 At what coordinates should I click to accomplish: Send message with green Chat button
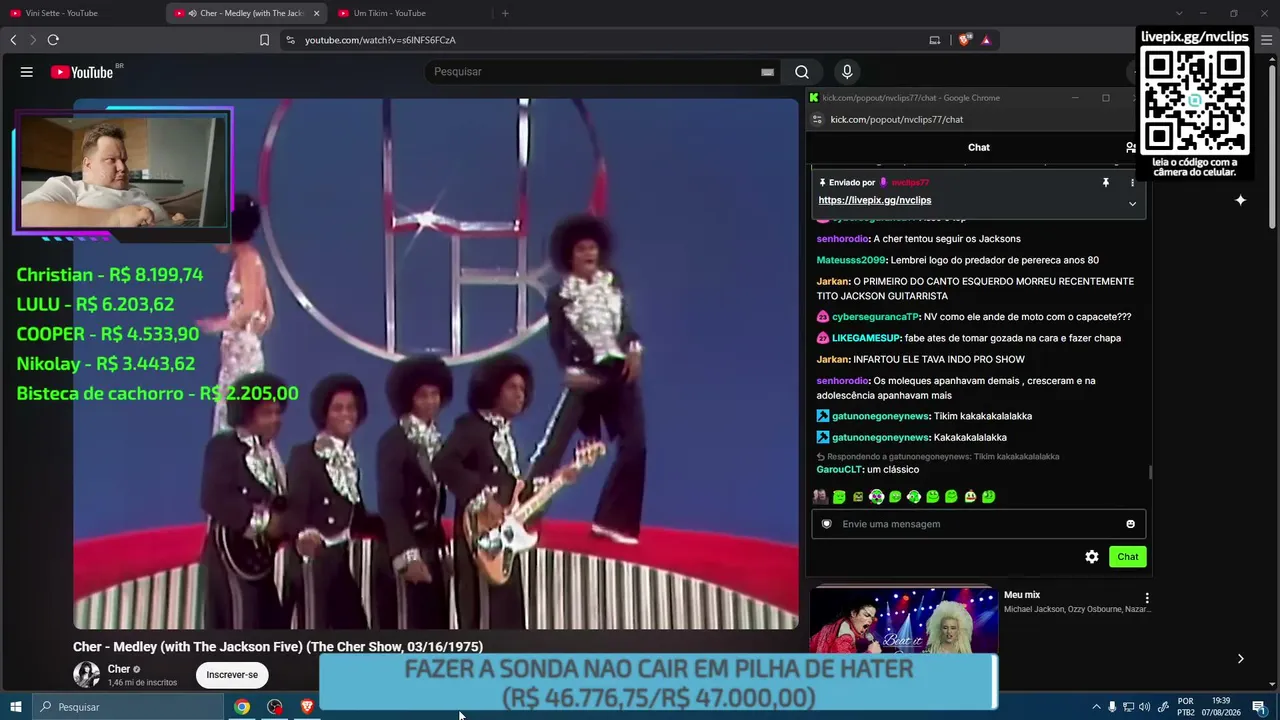point(1128,557)
